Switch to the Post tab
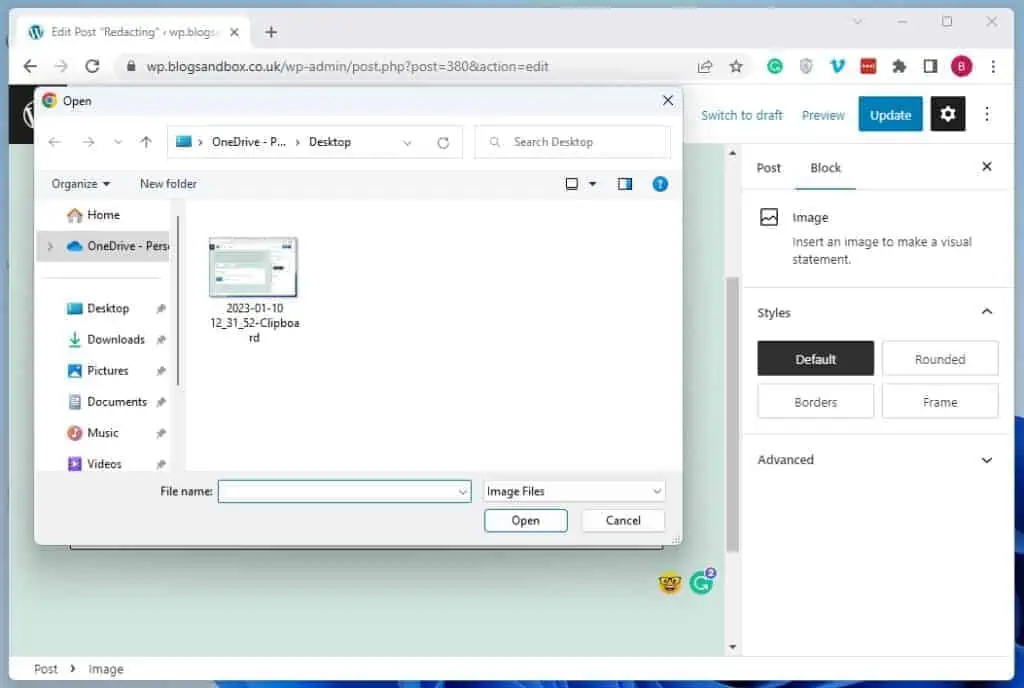The width and height of the screenshot is (1024, 688). coord(768,168)
